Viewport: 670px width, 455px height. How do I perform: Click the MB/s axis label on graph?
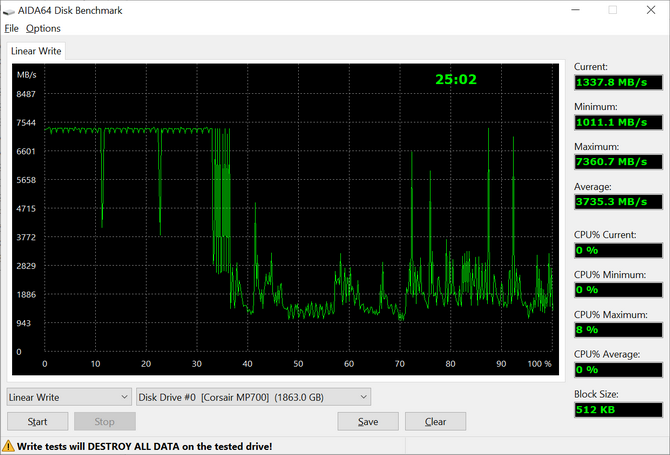point(26,75)
